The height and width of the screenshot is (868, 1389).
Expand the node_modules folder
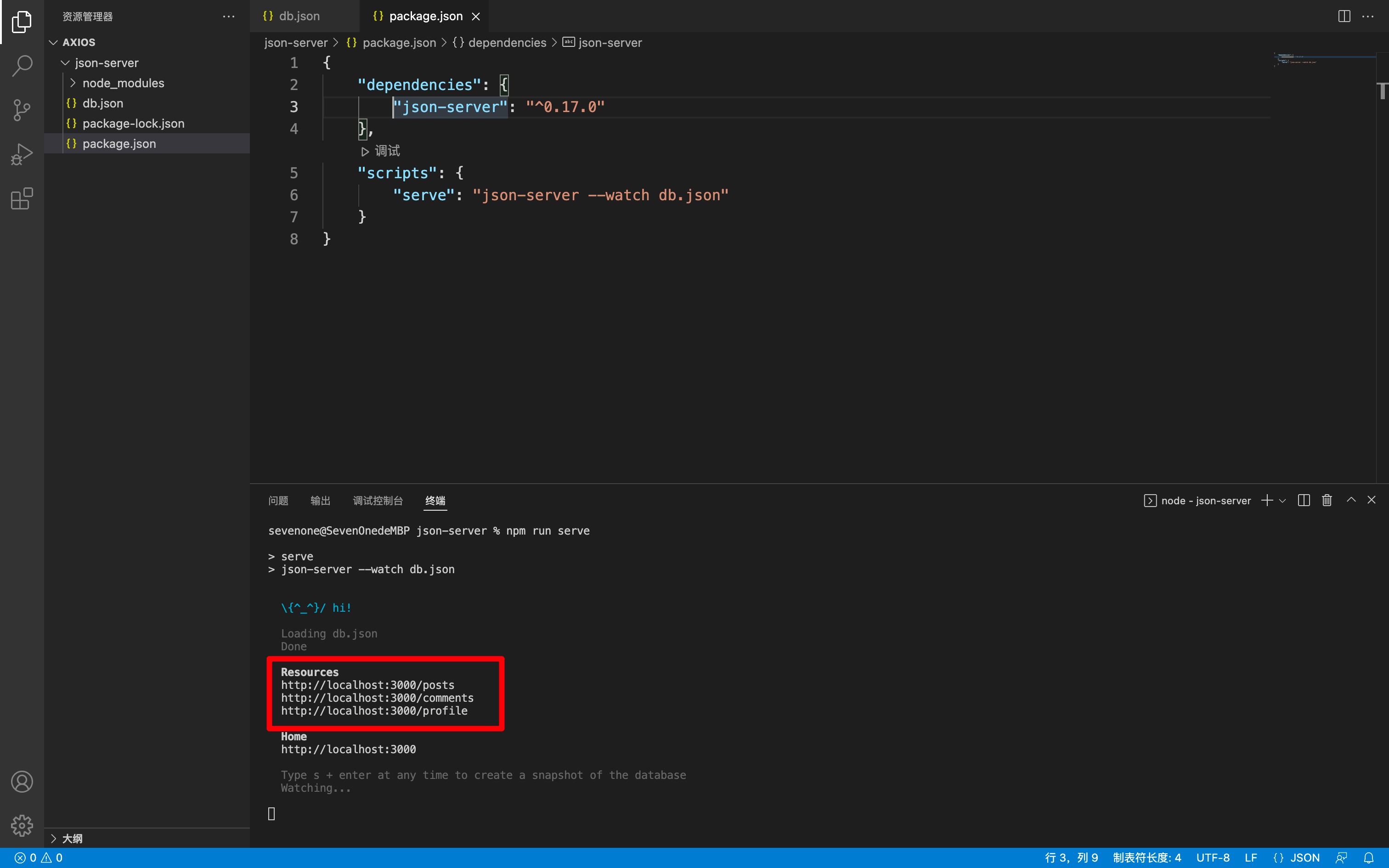(123, 83)
